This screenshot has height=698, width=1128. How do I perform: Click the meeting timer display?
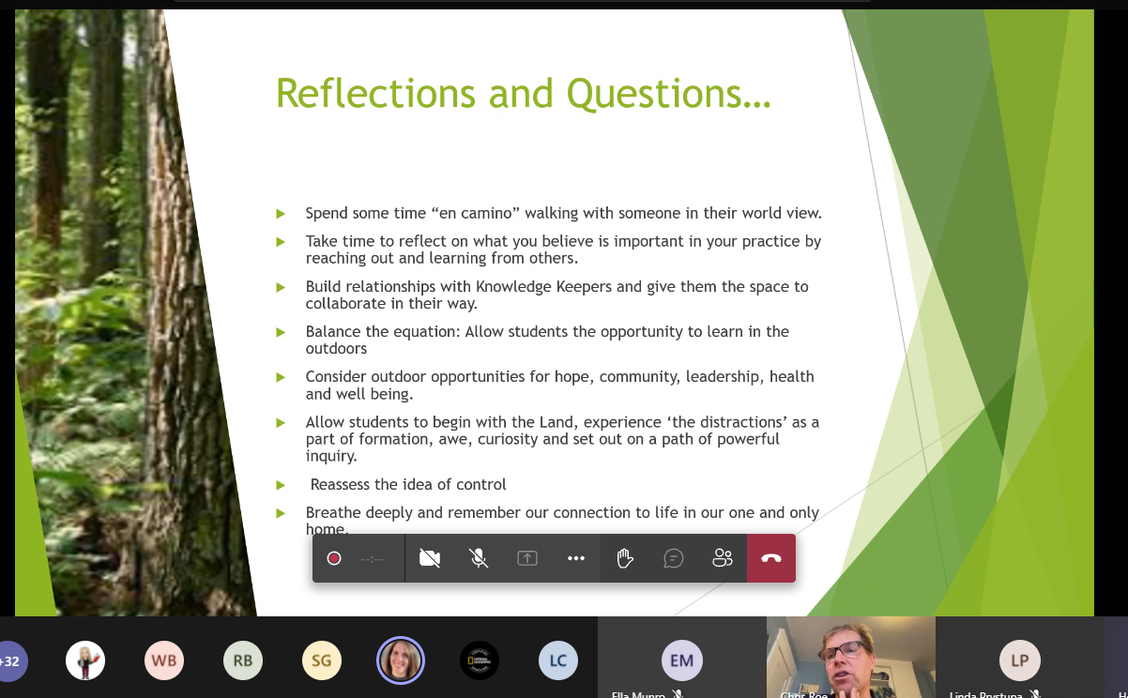pyautogui.click(x=372, y=559)
